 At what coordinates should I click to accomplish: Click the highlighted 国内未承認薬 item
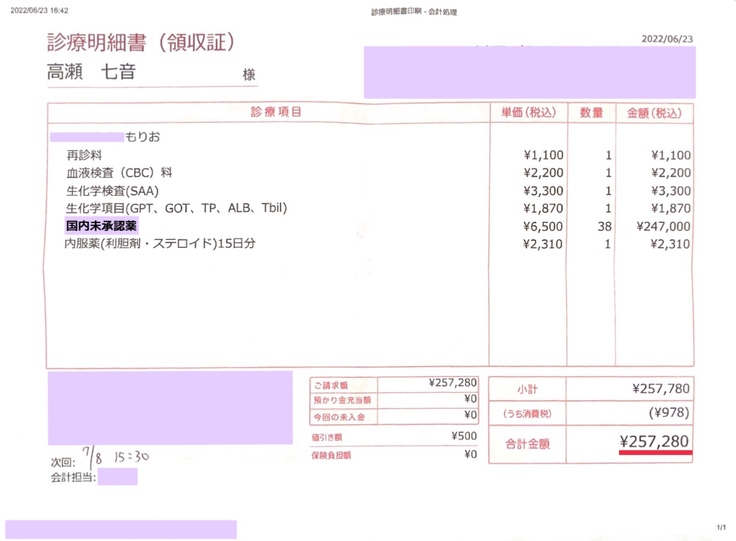pos(101,226)
